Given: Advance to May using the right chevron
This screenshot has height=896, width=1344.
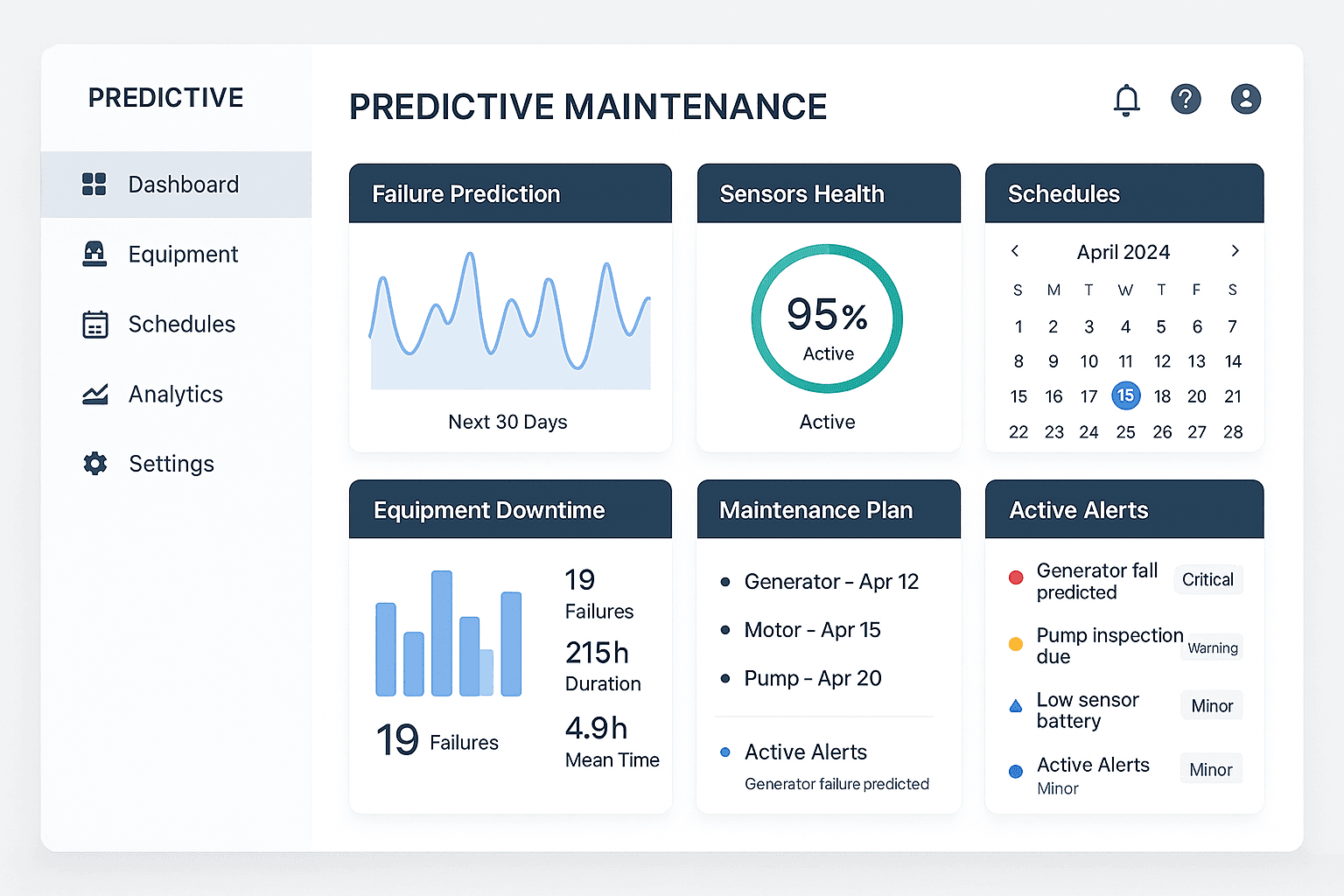Looking at the screenshot, I should [x=1235, y=251].
